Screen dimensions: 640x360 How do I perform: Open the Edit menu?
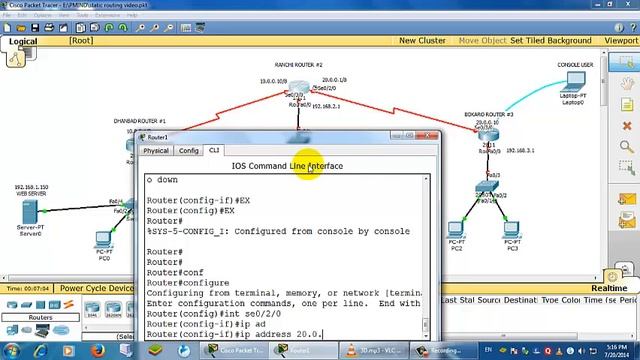(x=22, y=15)
